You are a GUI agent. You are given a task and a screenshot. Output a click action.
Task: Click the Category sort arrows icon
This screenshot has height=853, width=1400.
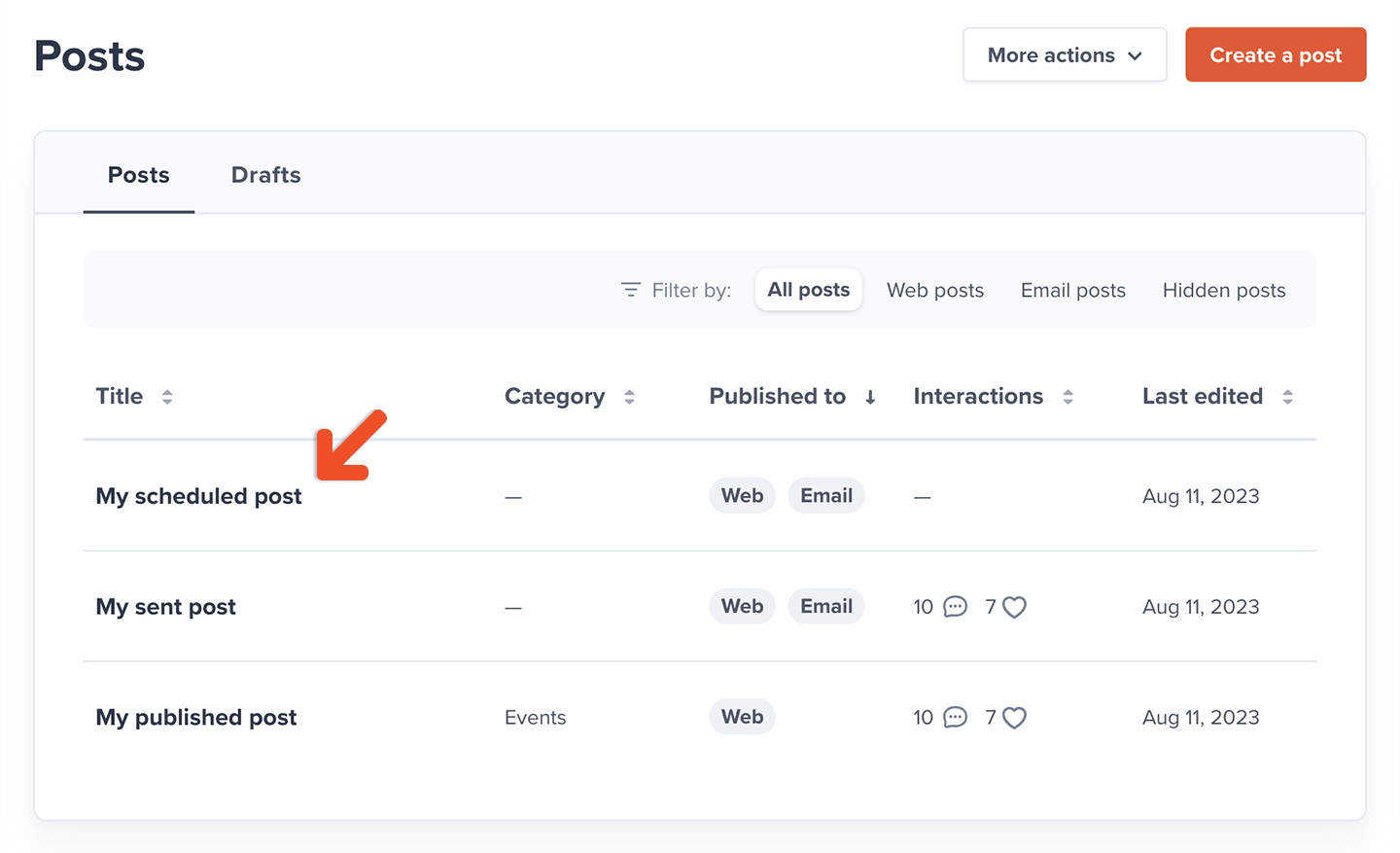click(x=629, y=397)
